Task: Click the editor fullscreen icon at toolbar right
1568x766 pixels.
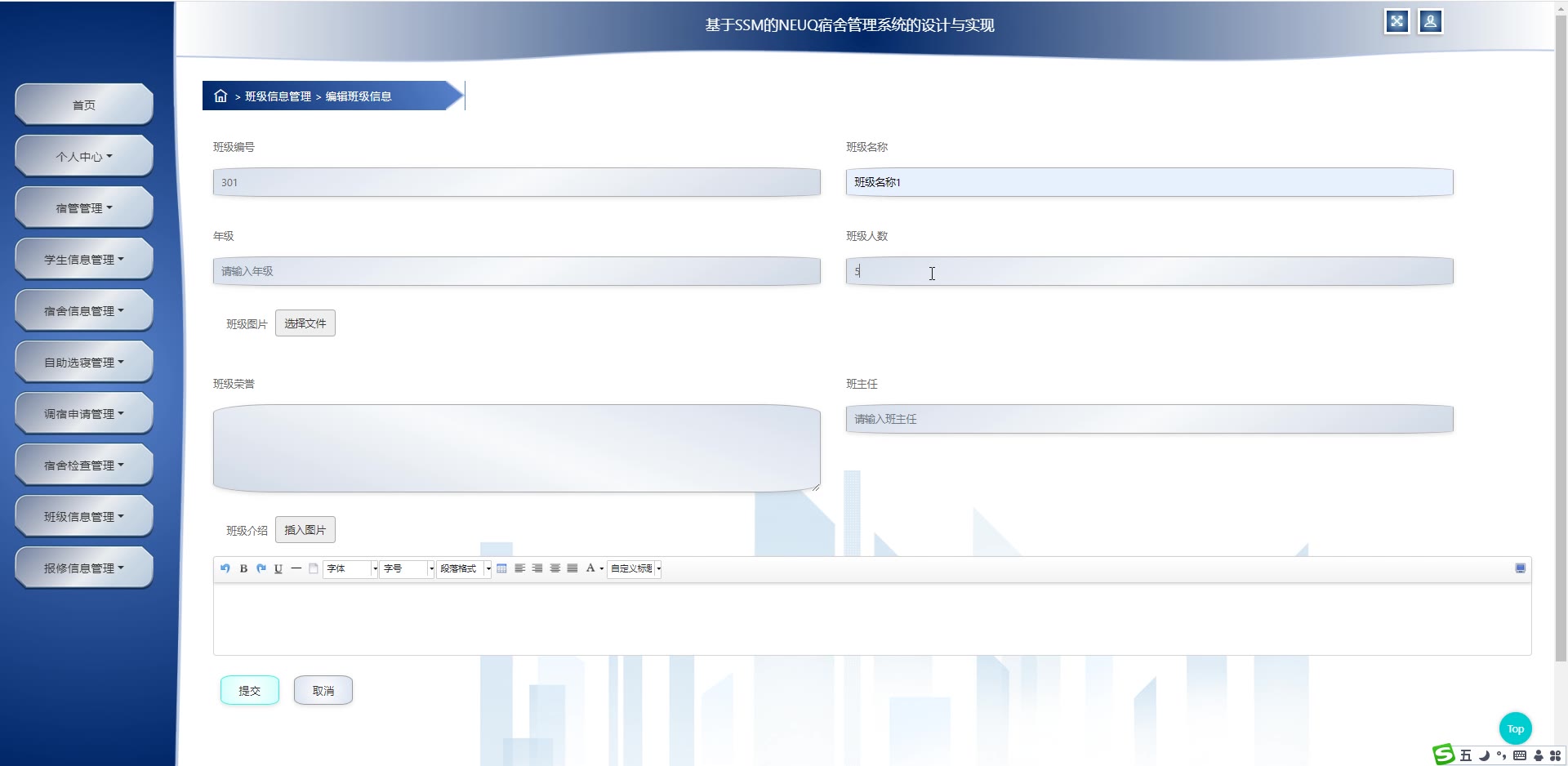Action: pyautogui.click(x=1521, y=568)
